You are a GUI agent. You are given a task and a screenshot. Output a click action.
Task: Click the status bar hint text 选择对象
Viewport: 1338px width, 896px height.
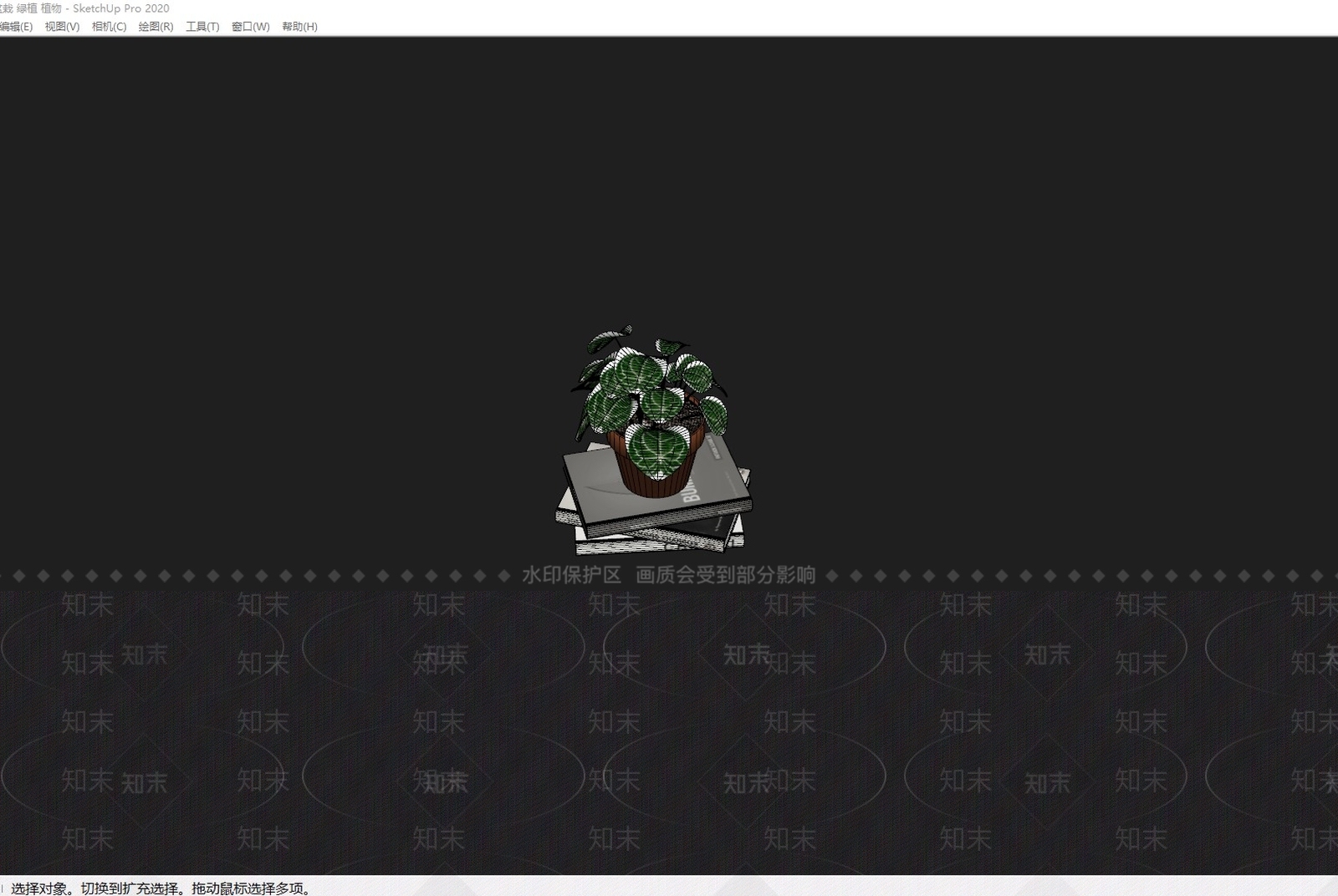click(x=38, y=888)
